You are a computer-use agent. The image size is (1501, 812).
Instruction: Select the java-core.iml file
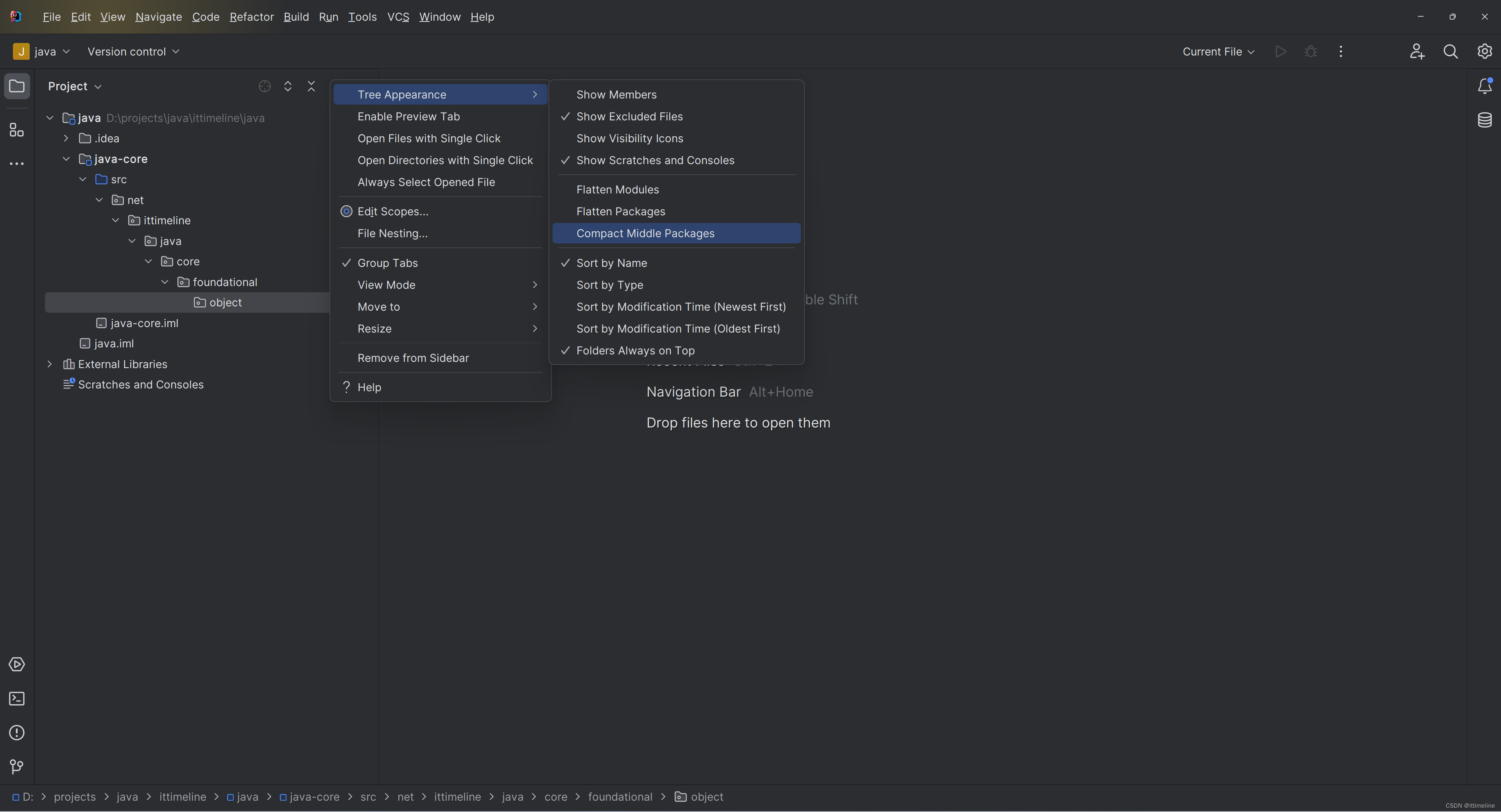point(145,323)
